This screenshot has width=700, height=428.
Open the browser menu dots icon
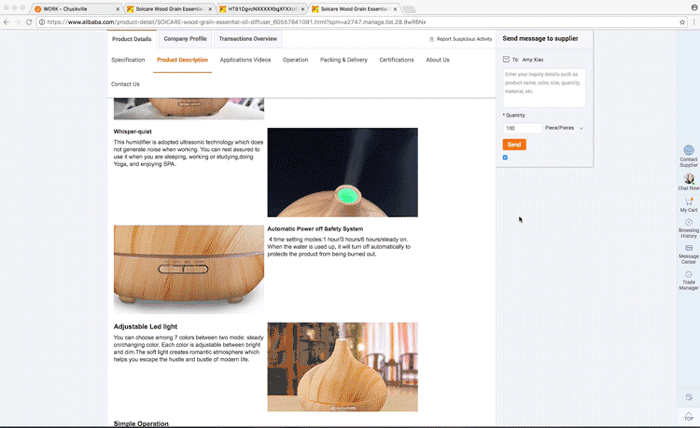point(694,22)
